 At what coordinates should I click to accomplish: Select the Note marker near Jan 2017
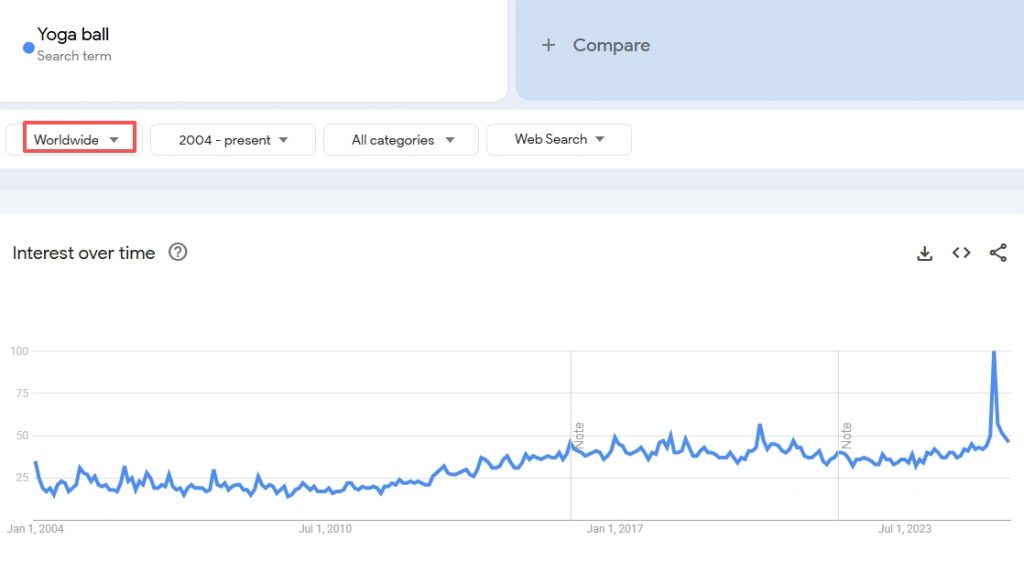[x=579, y=434]
